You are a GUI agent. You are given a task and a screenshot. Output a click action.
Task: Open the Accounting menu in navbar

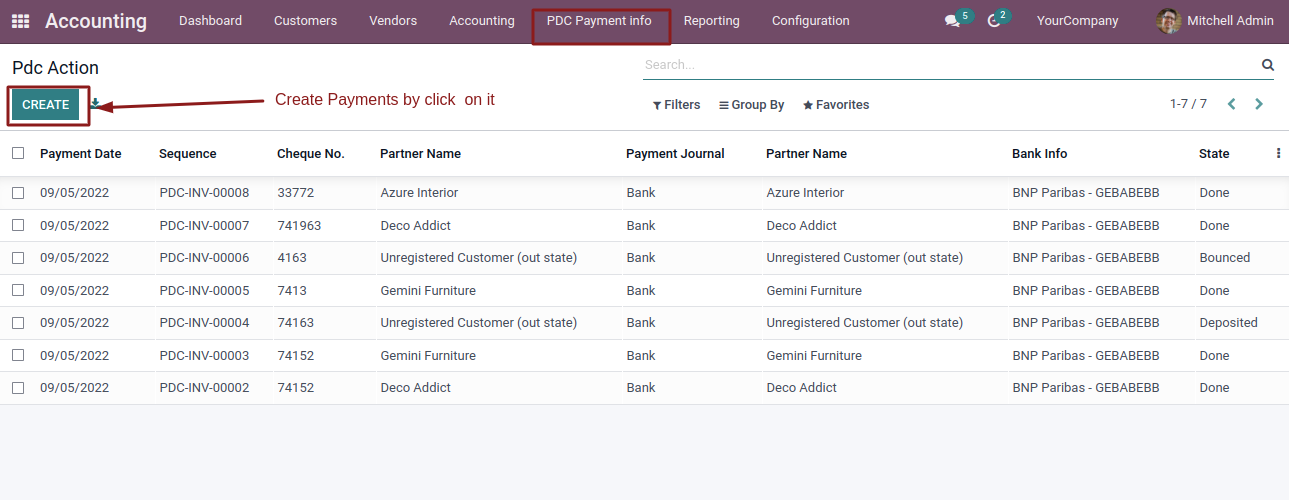pyautogui.click(x=482, y=21)
